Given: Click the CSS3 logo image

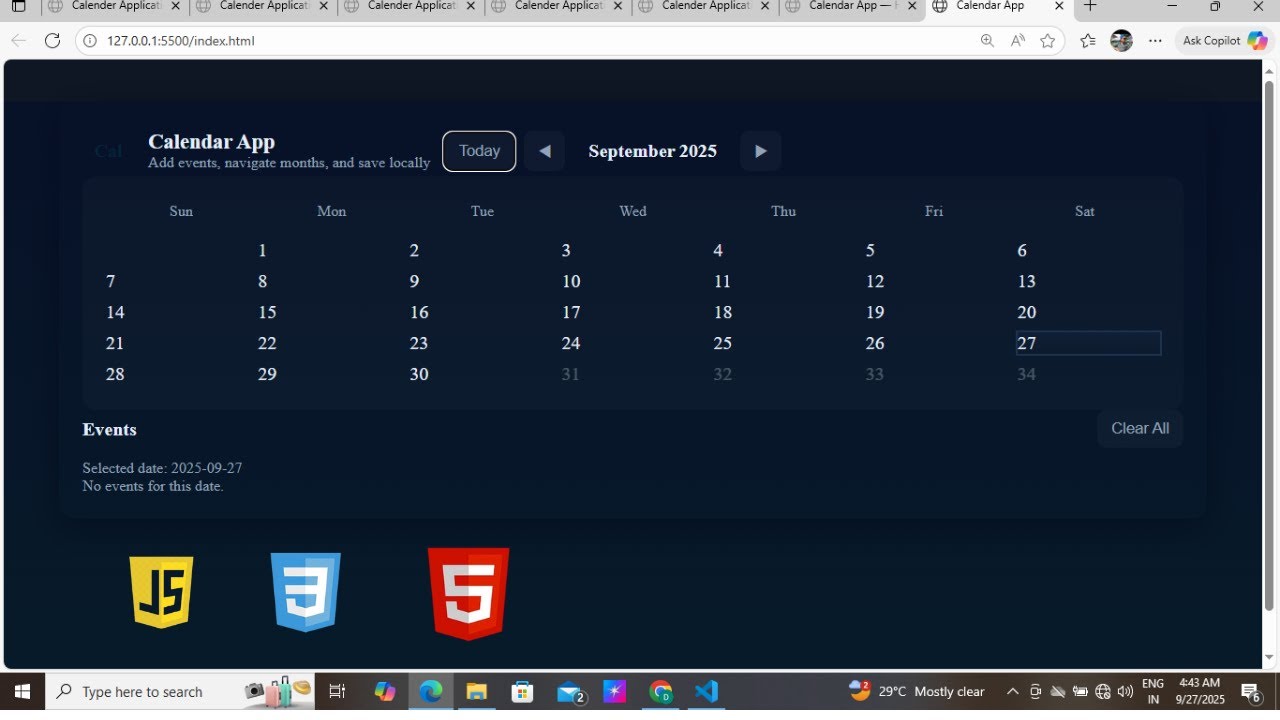Looking at the screenshot, I should point(306,592).
